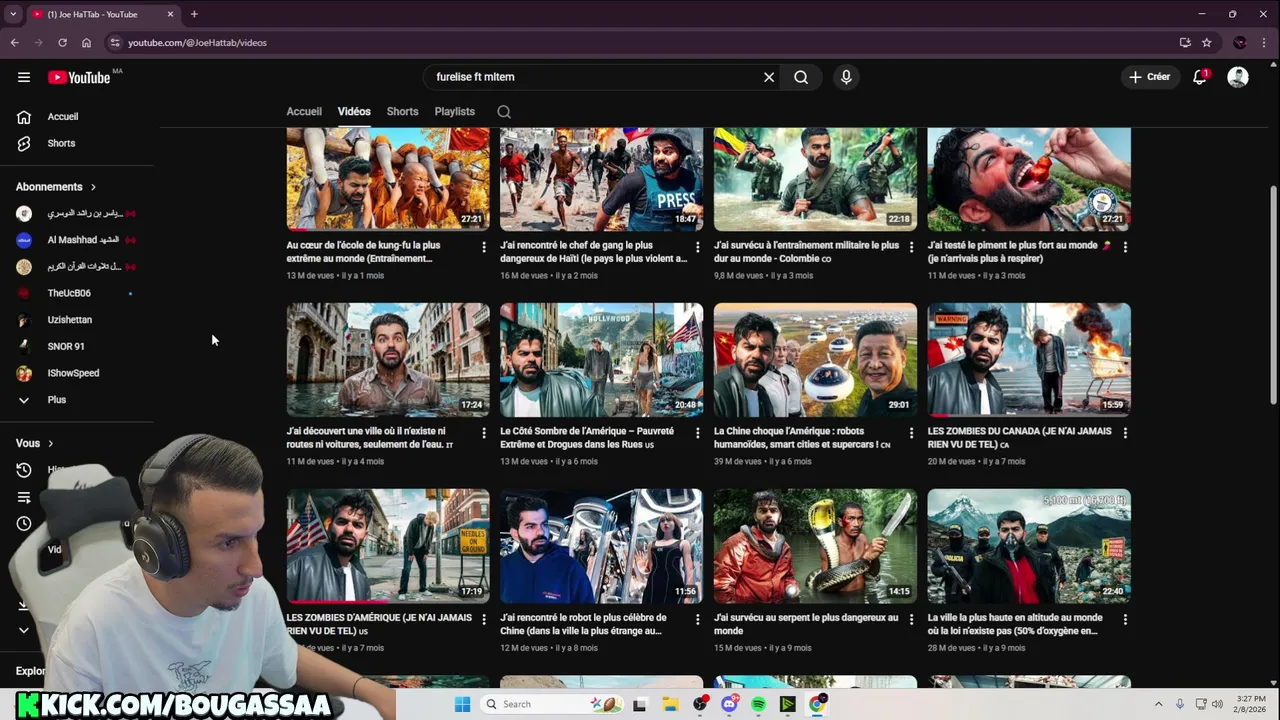
Task: Open a new browser tab
Action: pos(194,14)
